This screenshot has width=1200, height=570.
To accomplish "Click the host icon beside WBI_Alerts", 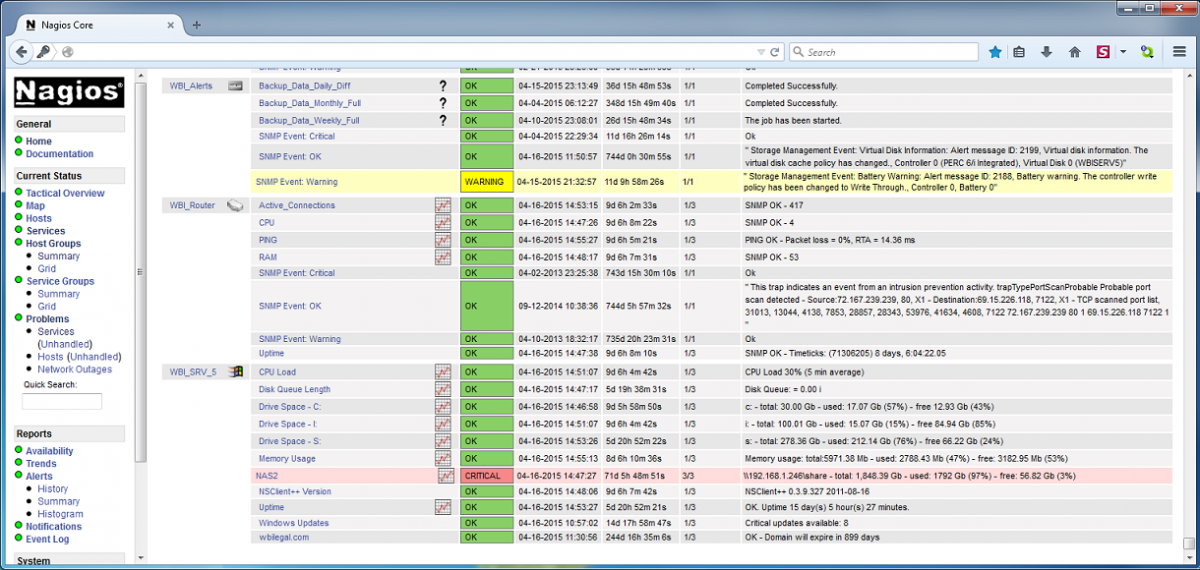I will click(236, 86).
